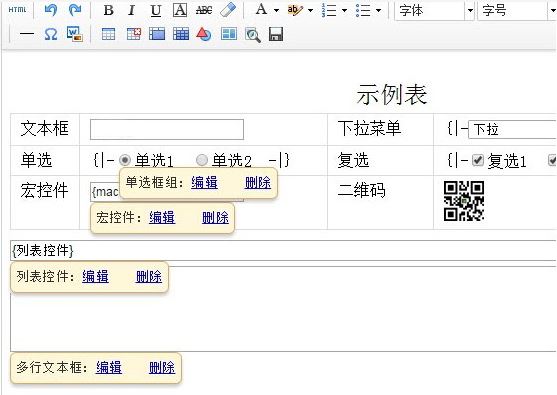Save the form with floppy disk icon
Image resolution: width=557 pixels, height=395 pixels.
[x=276, y=34]
